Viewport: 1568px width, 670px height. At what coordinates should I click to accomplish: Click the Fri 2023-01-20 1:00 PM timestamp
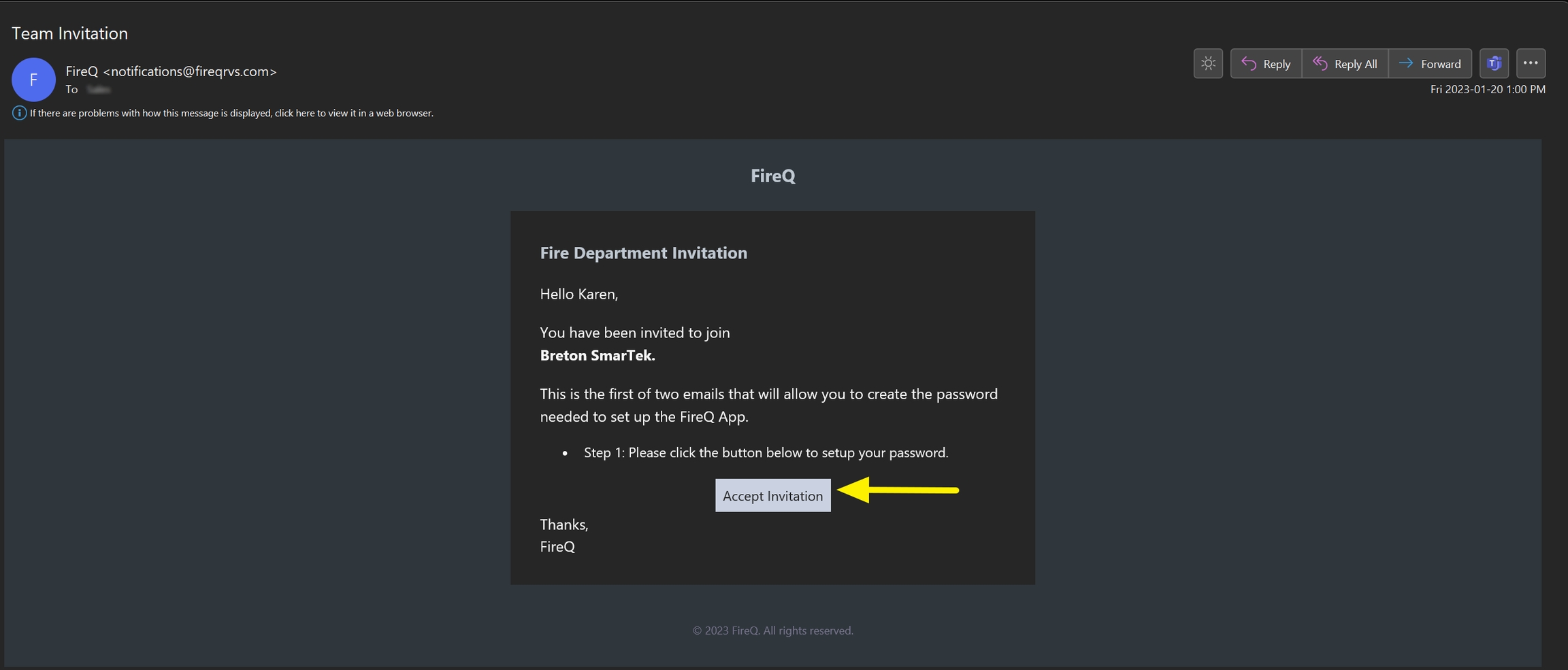click(1487, 89)
